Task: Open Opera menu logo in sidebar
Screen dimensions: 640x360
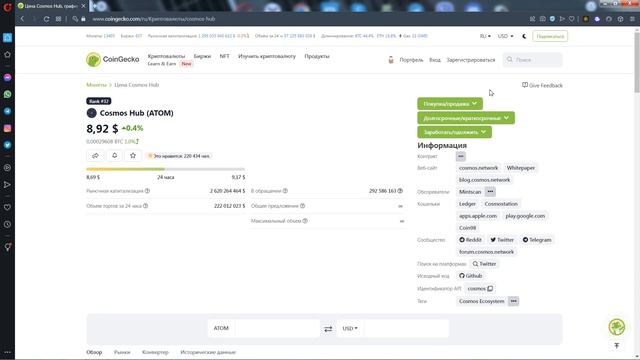Action: click(x=7, y=7)
